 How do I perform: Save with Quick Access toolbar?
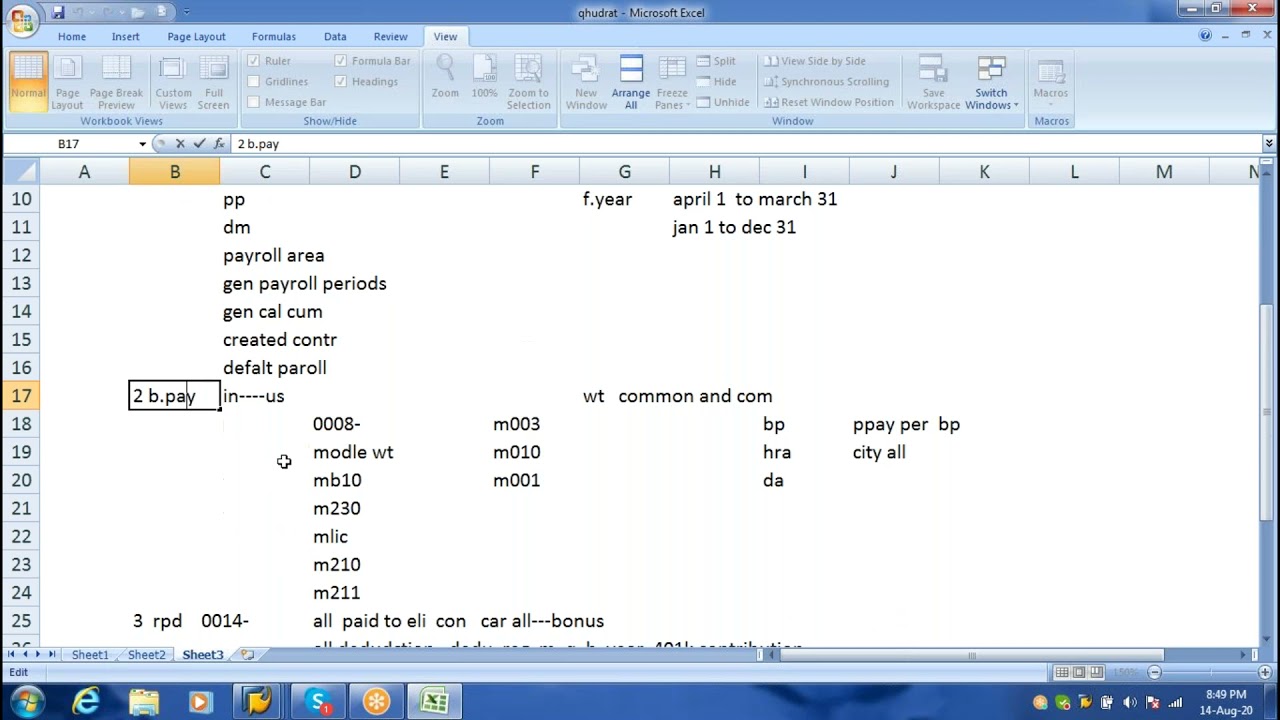tap(58, 12)
